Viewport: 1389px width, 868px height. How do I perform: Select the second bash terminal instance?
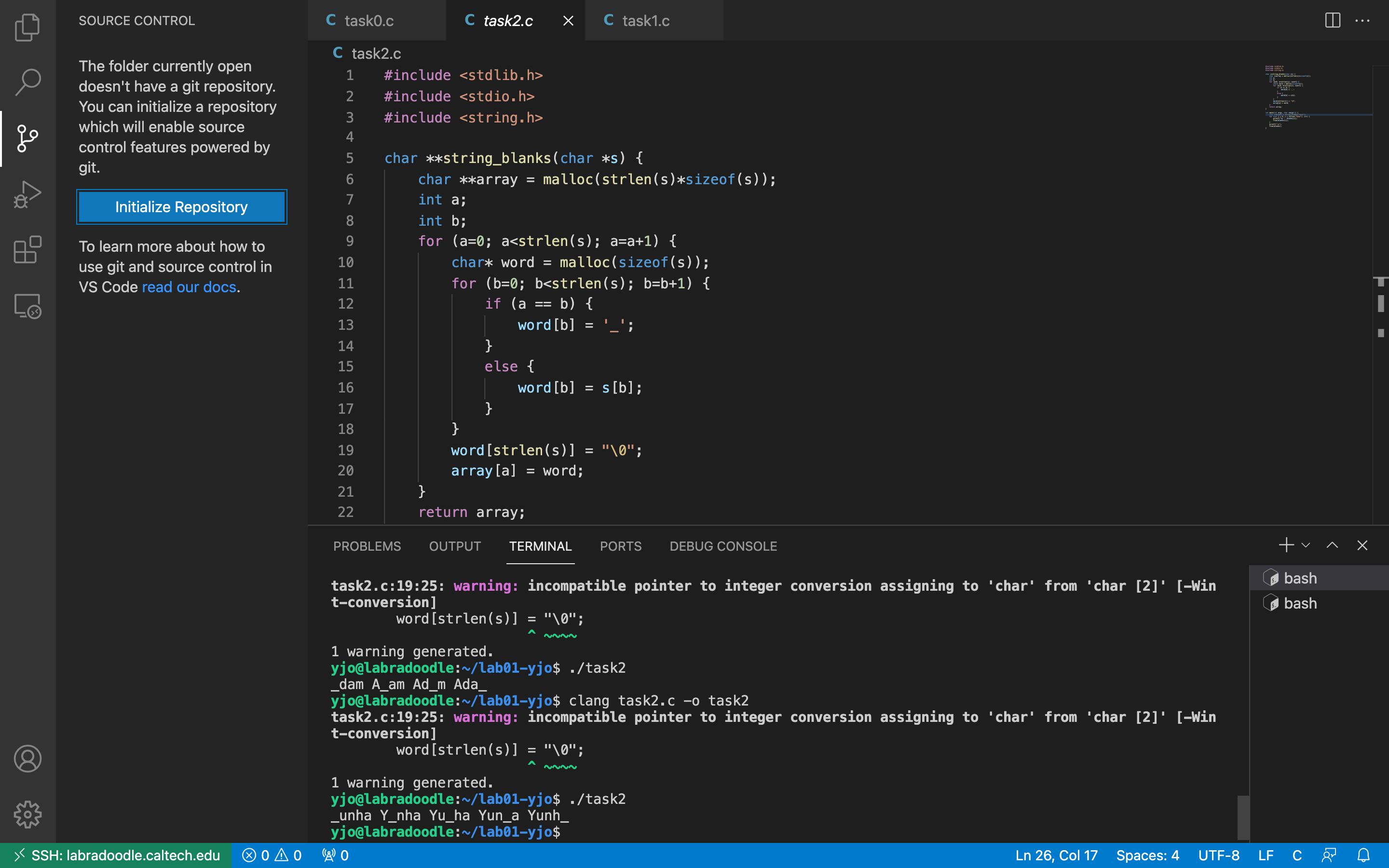[x=1300, y=603]
